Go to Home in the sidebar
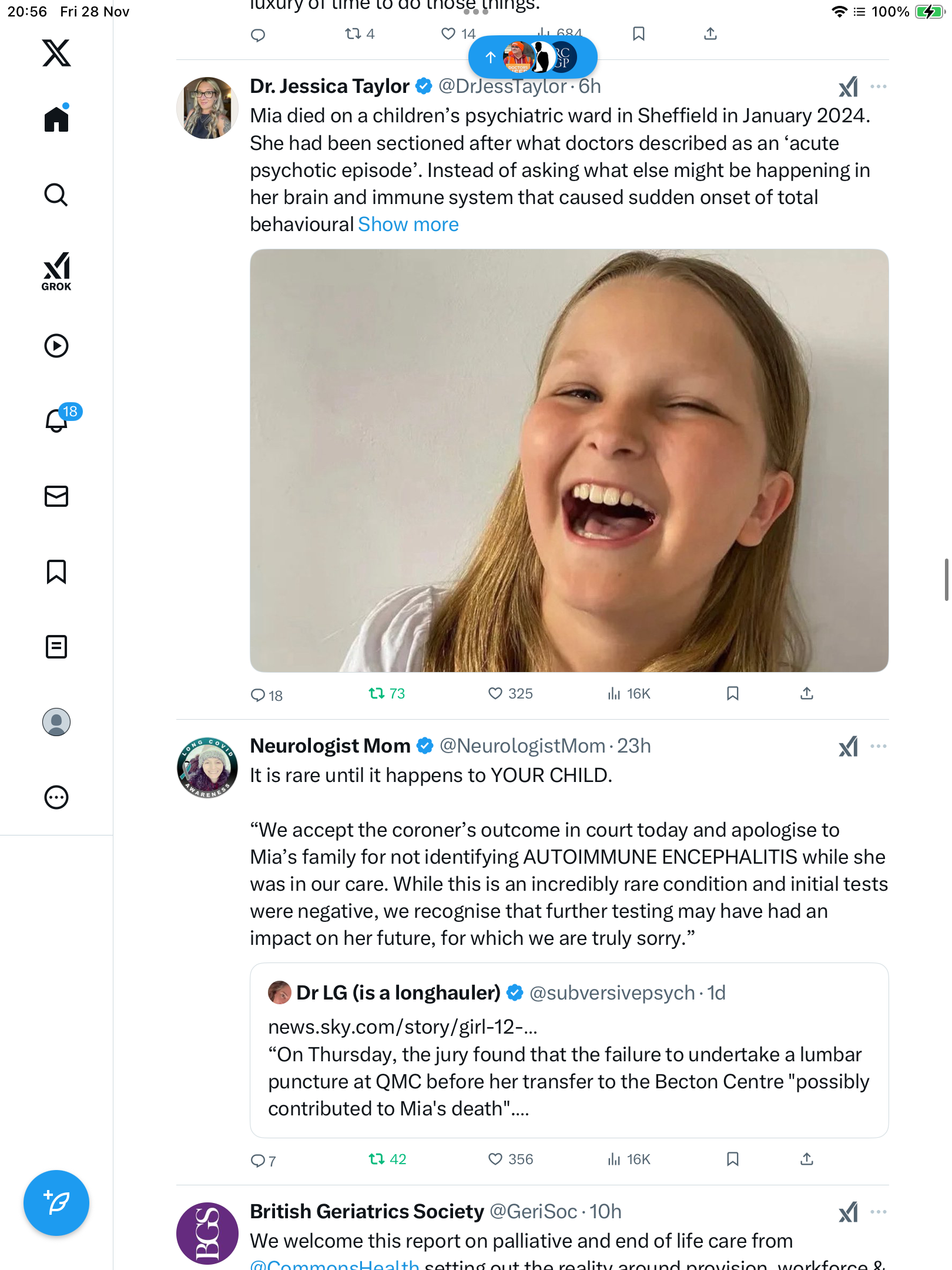952x1270 pixels. point(56,119)
